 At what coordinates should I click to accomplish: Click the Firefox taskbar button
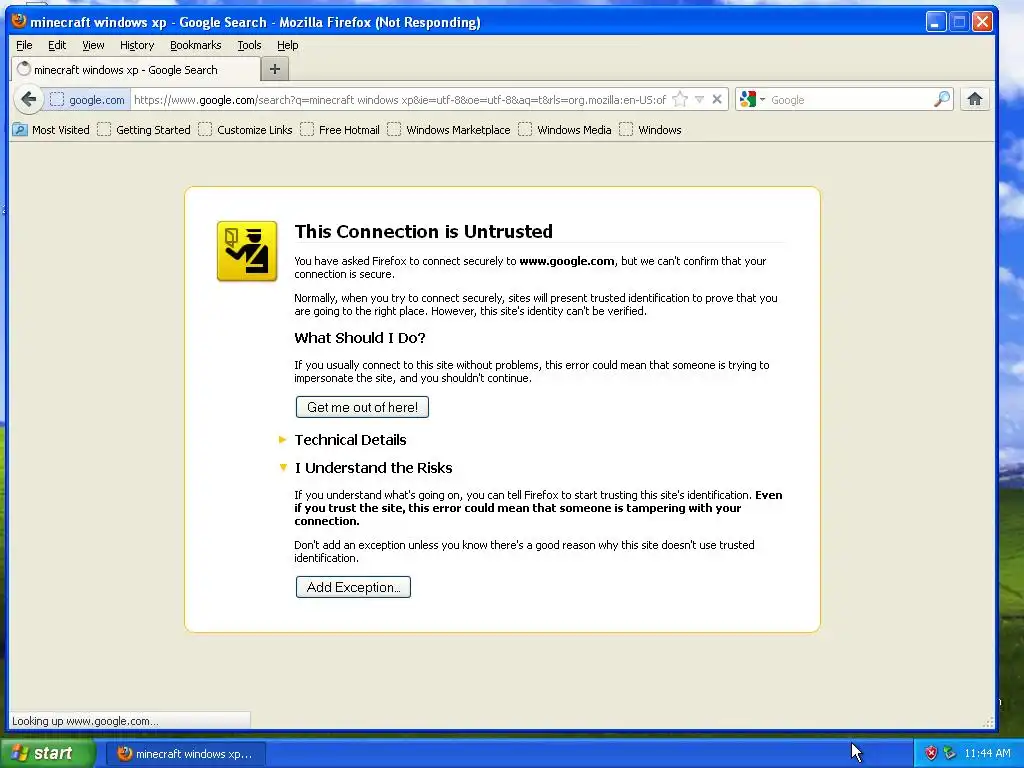(186, 754)
